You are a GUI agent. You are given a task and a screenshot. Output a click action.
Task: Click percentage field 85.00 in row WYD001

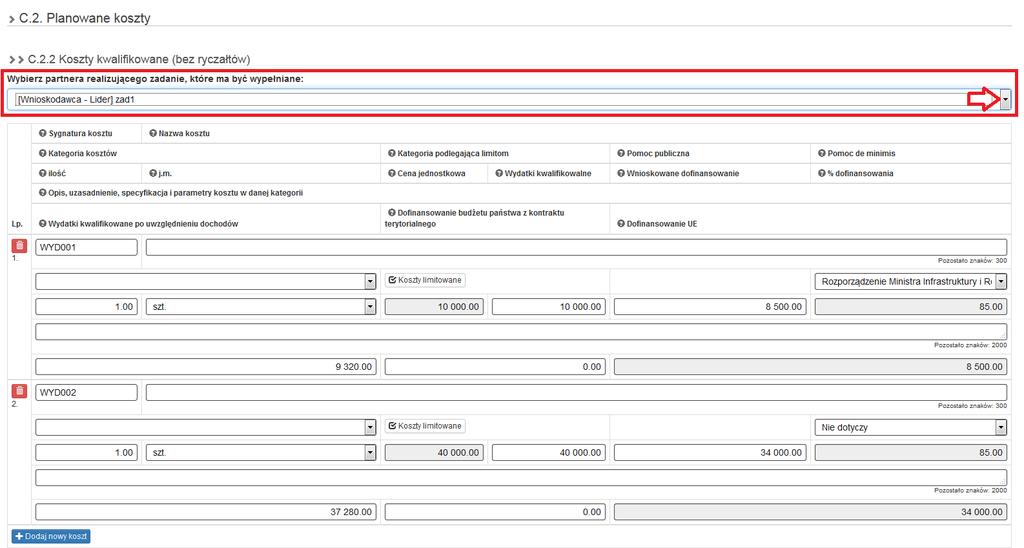tap(910, 306)
